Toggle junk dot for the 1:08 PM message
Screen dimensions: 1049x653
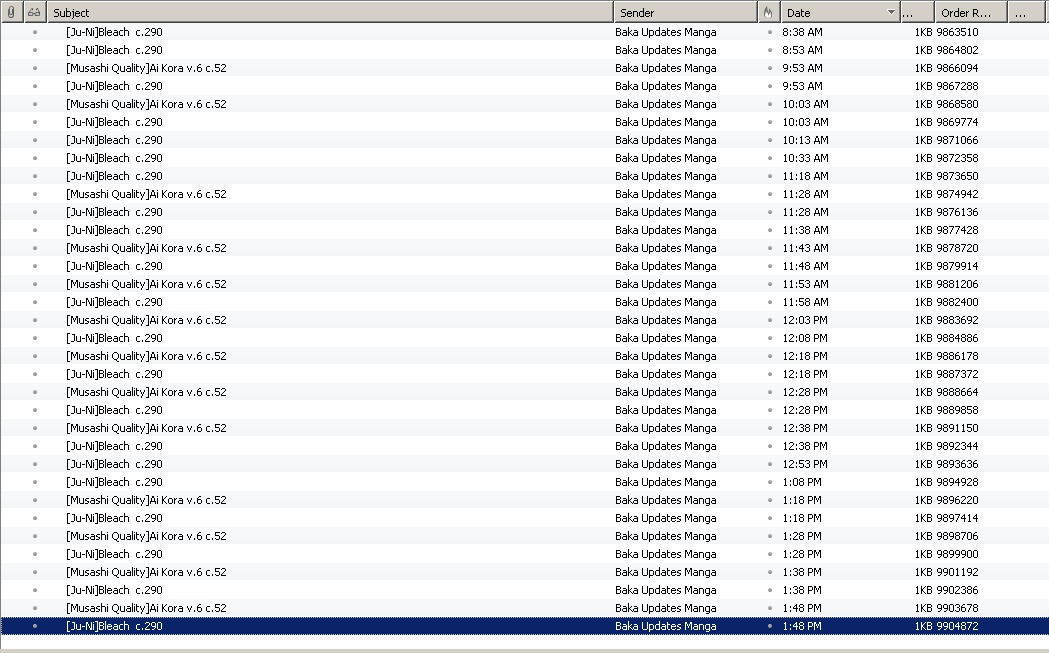click(x=769, y=482)
